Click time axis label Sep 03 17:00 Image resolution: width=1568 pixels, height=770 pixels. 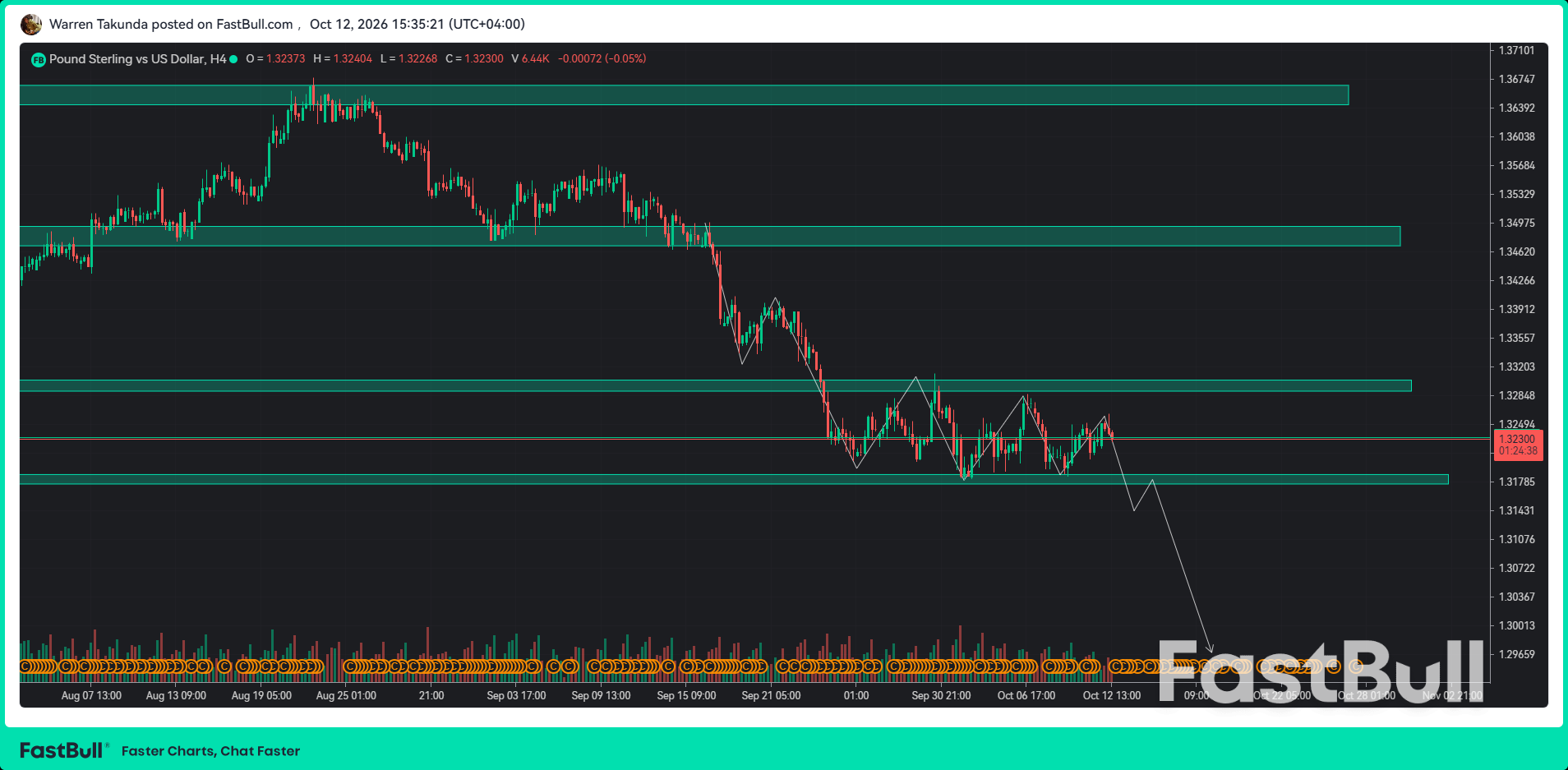point(516,696)
